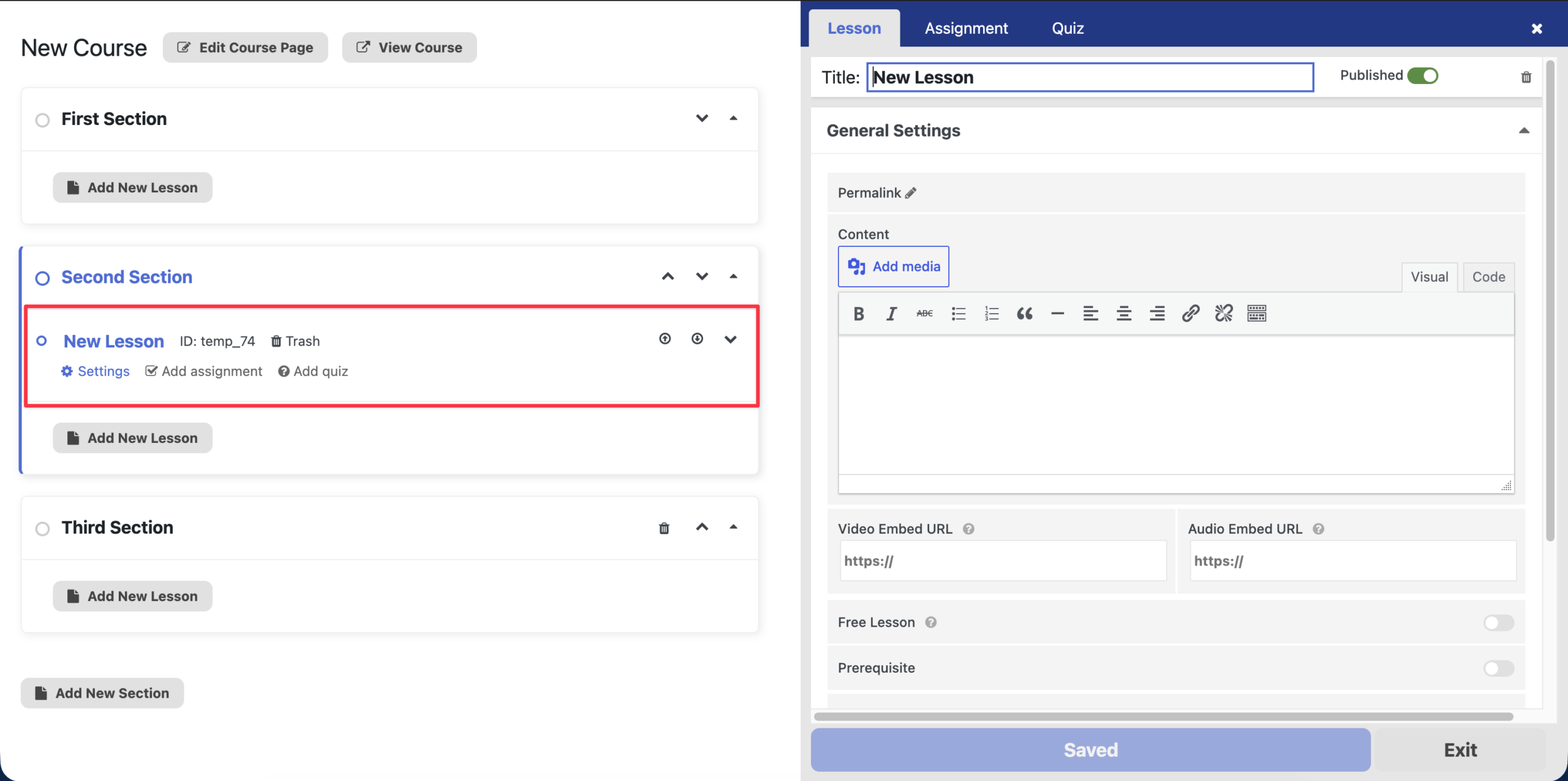Enable the Free Lesson switch
The width and height of the screenshot is (1568, 781).
(1499, 623)
